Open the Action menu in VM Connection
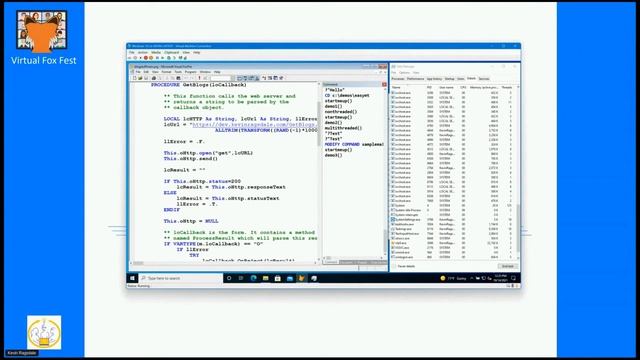The image size is (640, 360). click(x=142, y=52)
